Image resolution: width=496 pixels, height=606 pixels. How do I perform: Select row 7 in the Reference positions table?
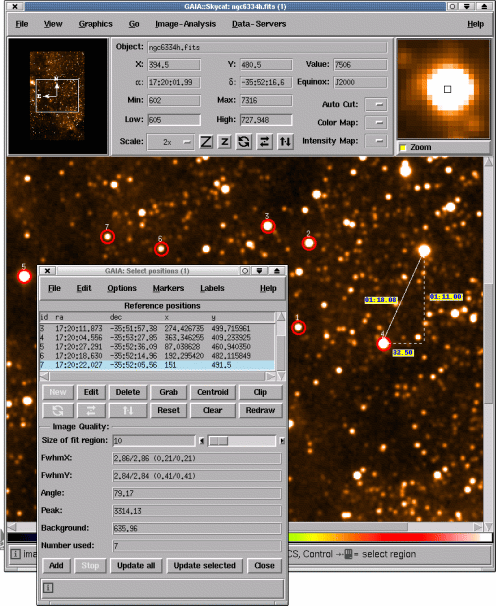(157, 365)
